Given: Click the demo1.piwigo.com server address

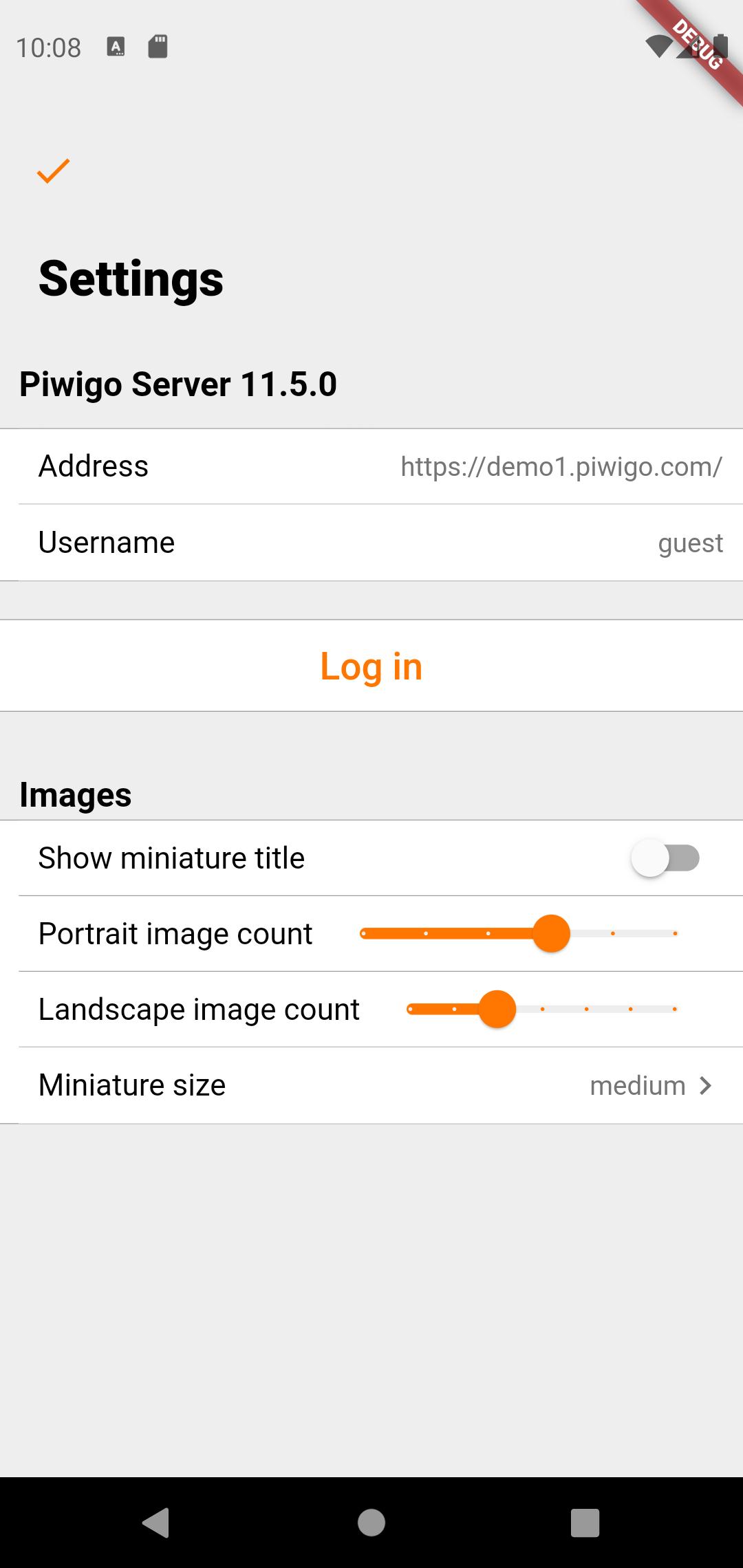Looking at the screenshot, I should 561,467.
